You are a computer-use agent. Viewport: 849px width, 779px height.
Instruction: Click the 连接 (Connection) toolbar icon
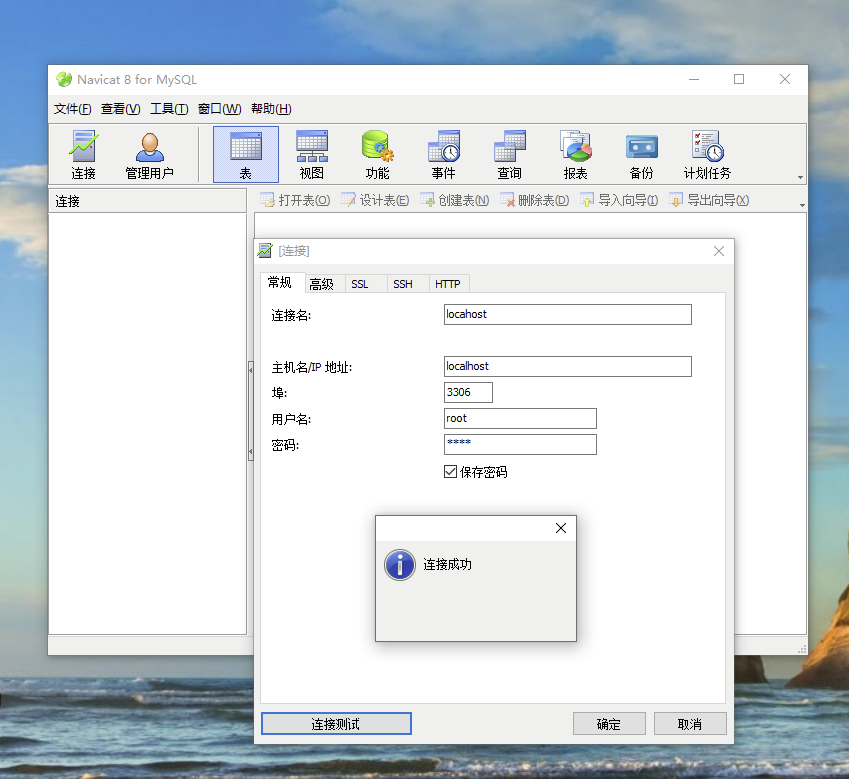tap(83, 155)
